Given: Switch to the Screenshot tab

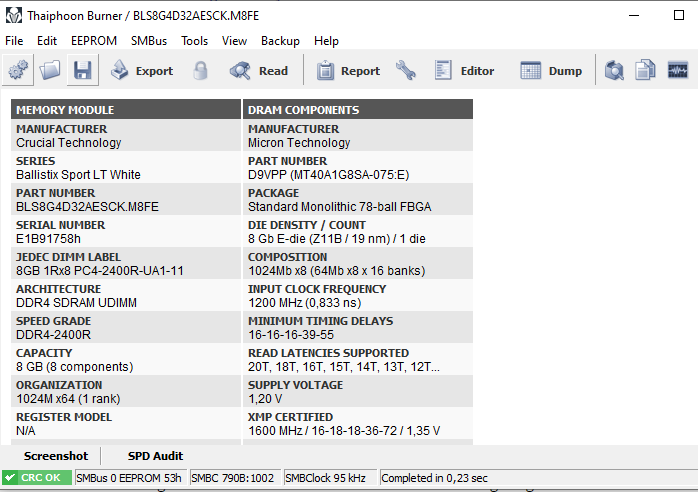Looking at the screenshot, I should click(x=56, y=456).
